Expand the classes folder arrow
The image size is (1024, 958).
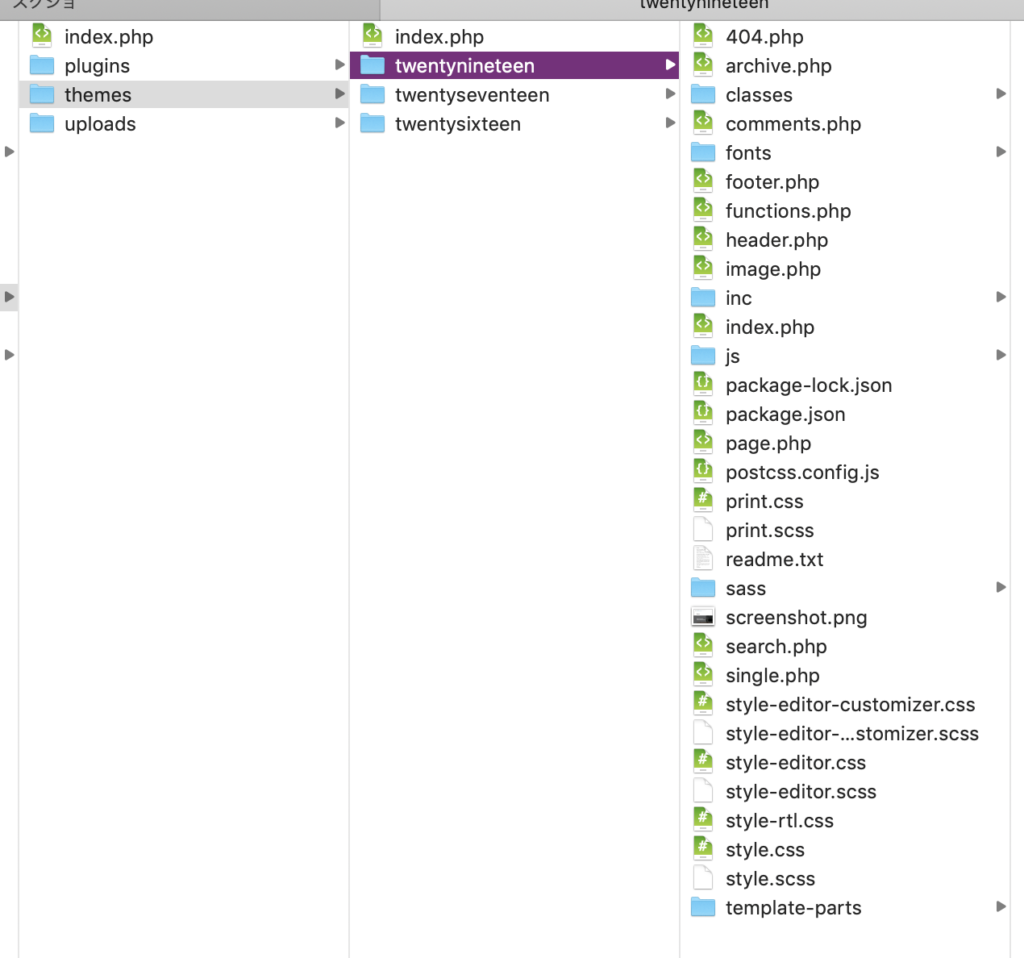click(1000, 94)
